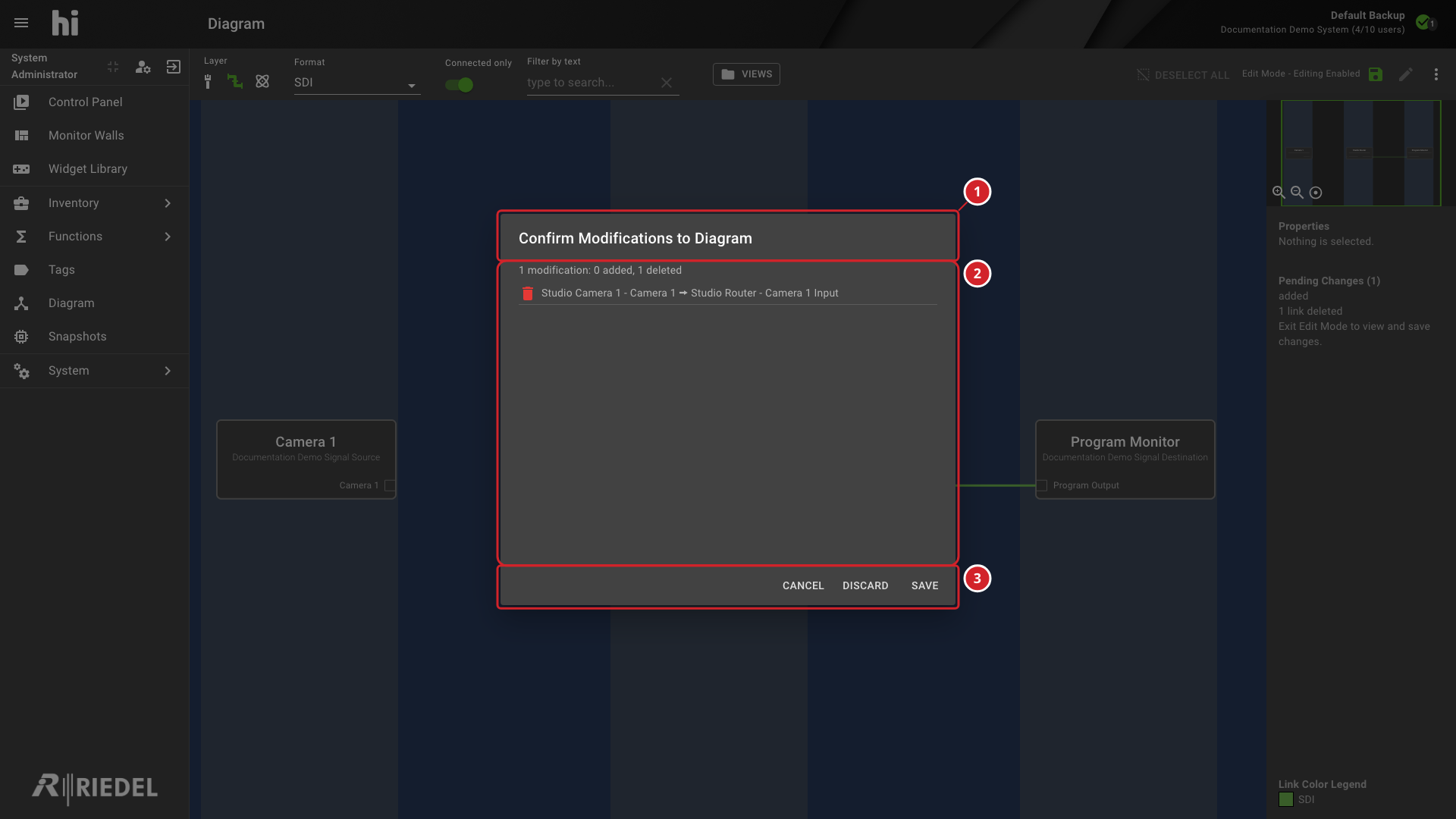Click the backup status check icon
1456x819 pixels.
[x=1424, y=22]
